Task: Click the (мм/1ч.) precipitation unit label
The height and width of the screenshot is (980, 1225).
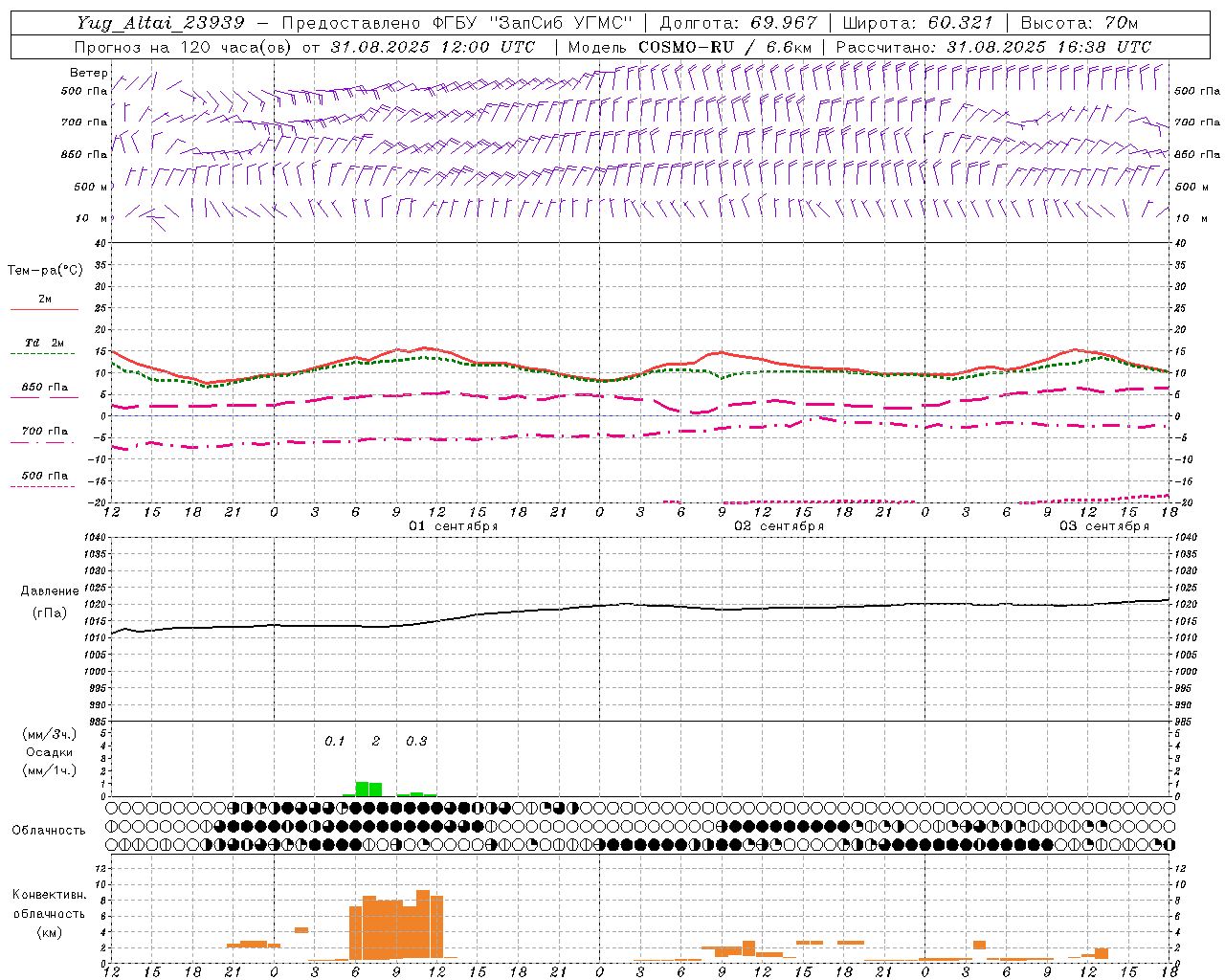Action: (49, 770)
